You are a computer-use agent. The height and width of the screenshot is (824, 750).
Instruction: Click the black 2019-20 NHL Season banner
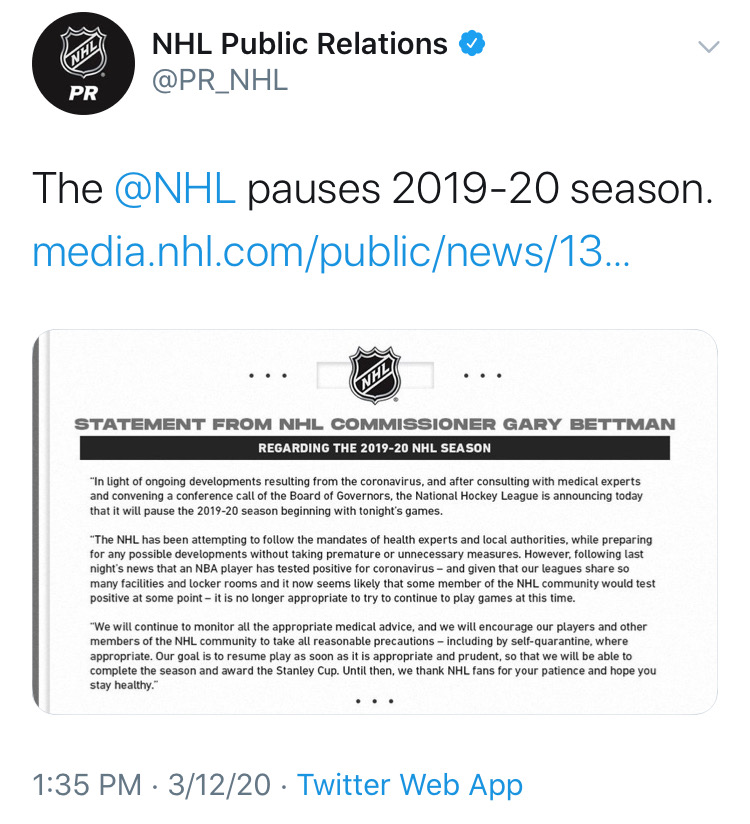375,448
